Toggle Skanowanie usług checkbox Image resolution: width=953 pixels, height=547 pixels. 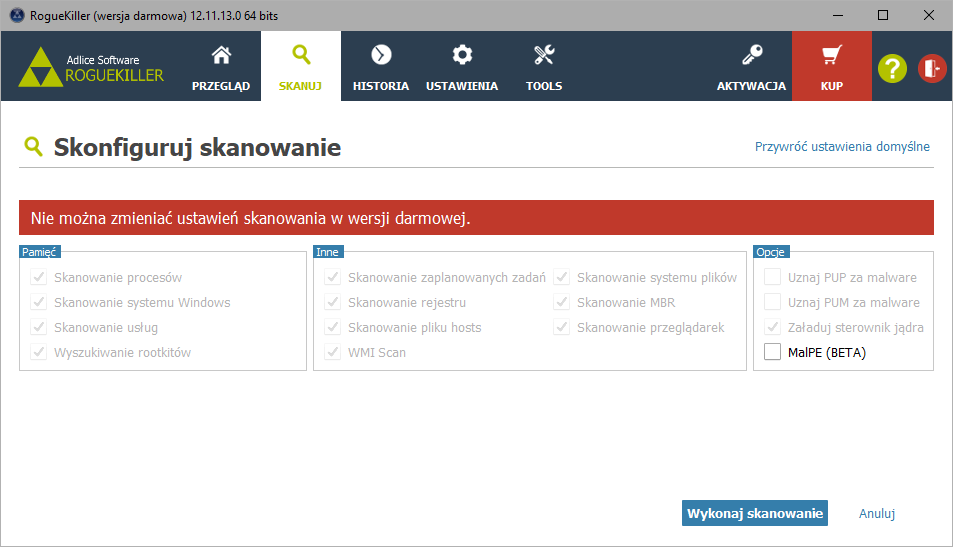click(x=39, y=327)
